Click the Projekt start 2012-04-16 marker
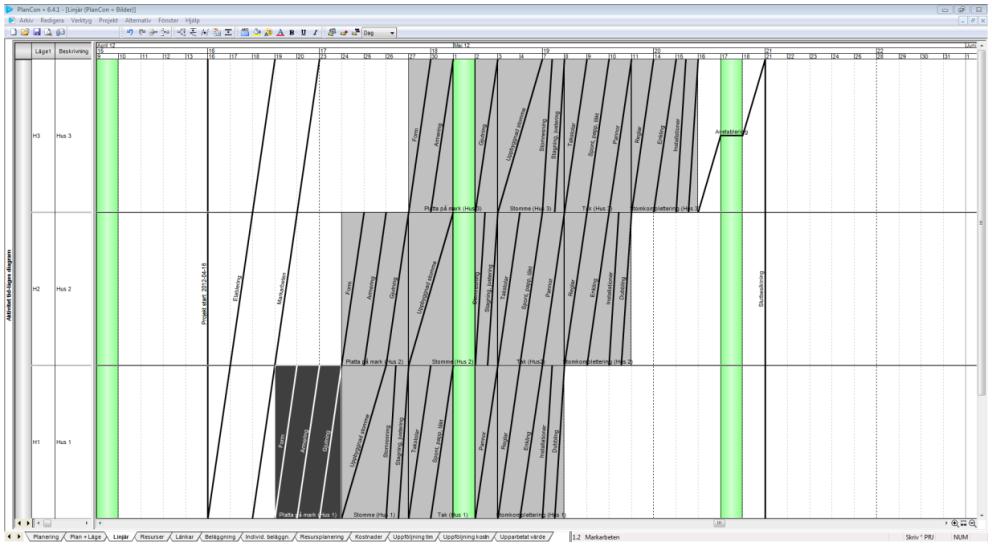The image size is (992, 546). coord(204,294)
